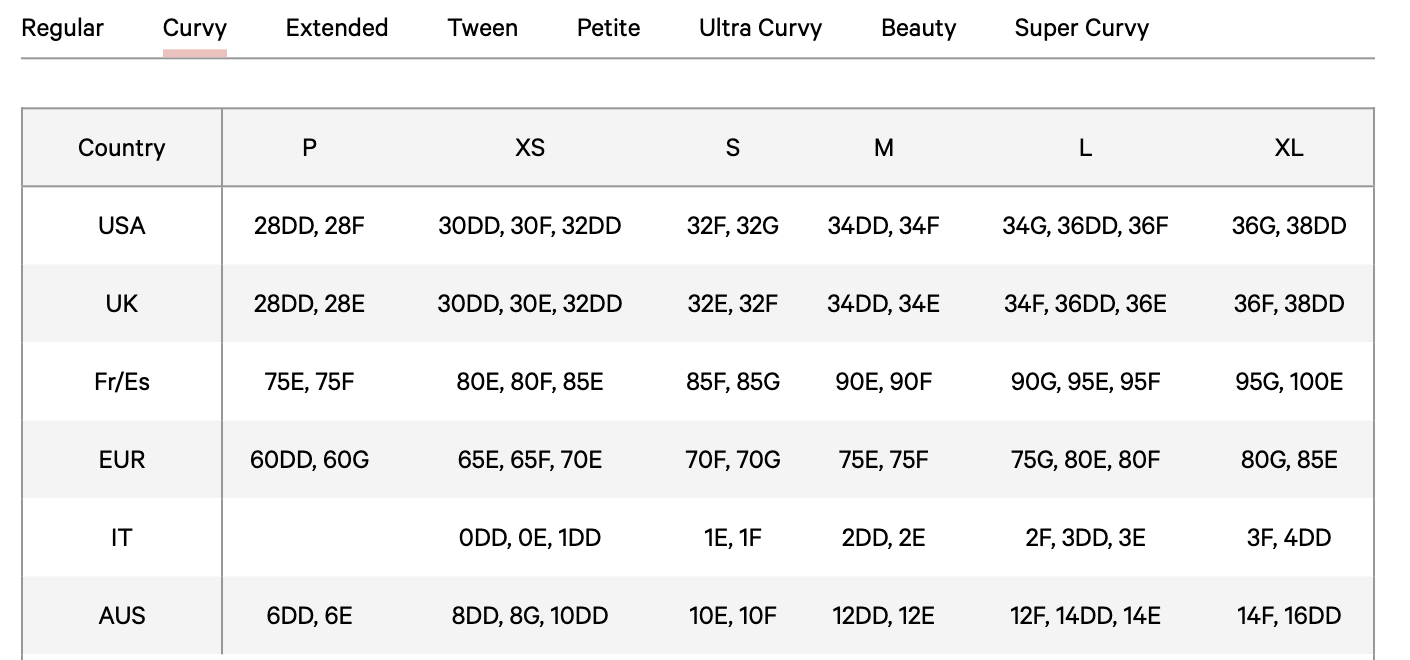This screenshot has height=660, width=1410.
Task: Select the XL column header
Action: [1289, 148]
